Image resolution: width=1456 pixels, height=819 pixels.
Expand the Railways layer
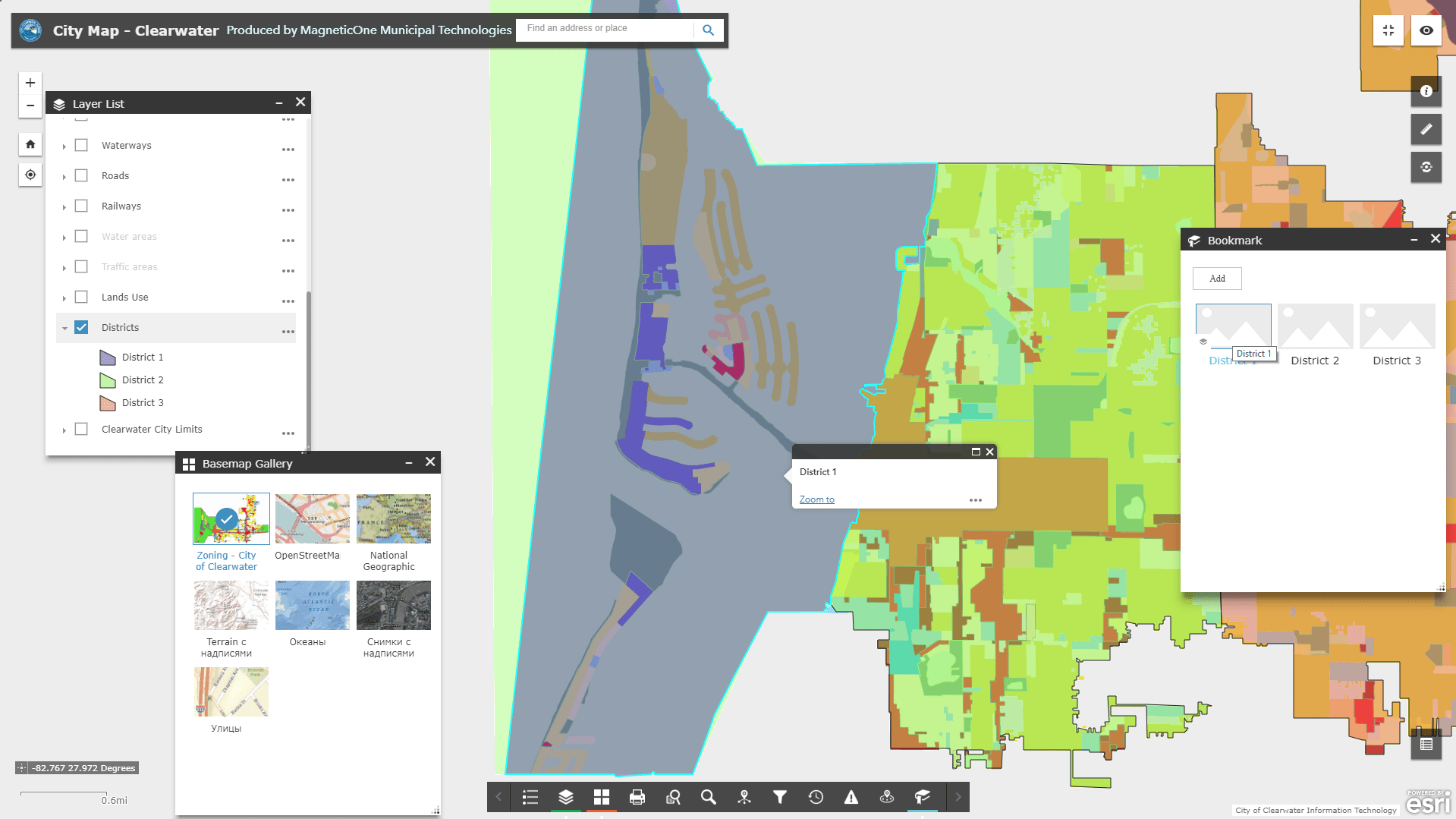tap(64, 206)
